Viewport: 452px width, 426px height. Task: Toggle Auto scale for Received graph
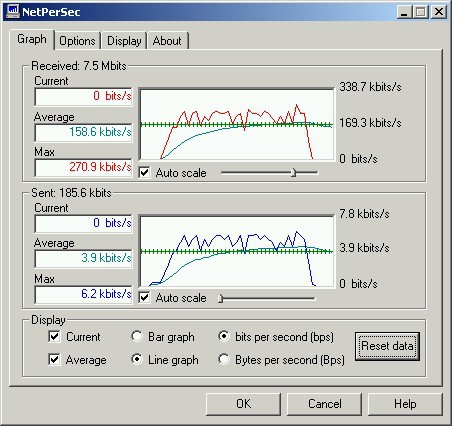(144, 173)
